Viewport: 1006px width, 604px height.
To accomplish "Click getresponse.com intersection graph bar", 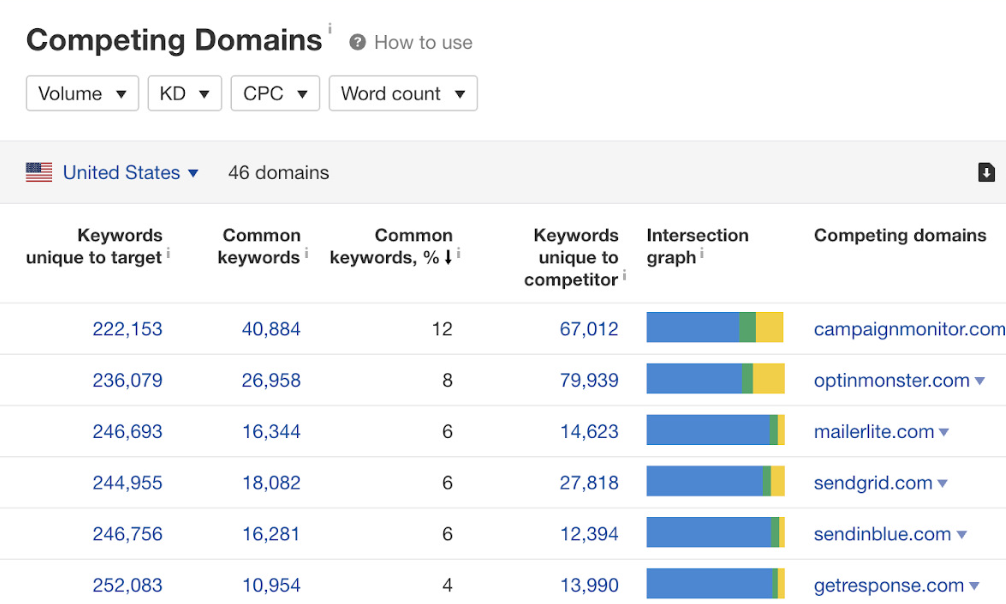I will click(x=715, y=583).
